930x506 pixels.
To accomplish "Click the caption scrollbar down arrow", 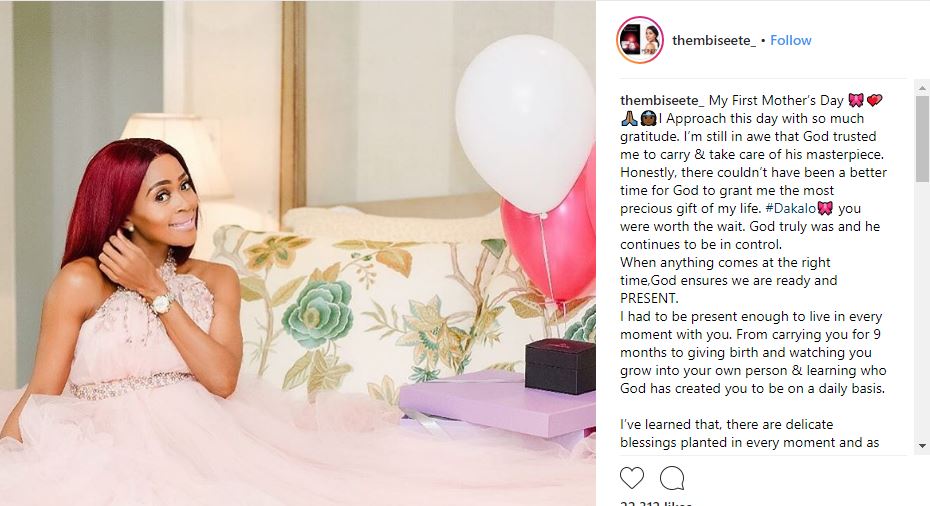I will pyautogui.click(x=922, y=445).
